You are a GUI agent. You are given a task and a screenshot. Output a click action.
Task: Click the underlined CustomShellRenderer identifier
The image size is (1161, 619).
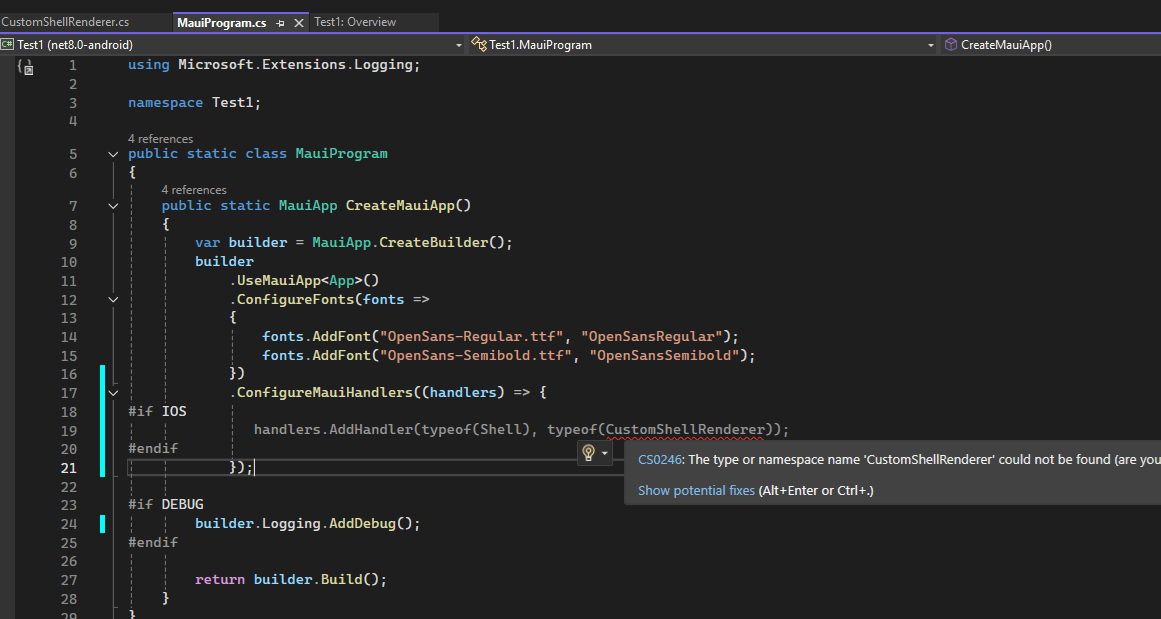[x=685, y=429]
